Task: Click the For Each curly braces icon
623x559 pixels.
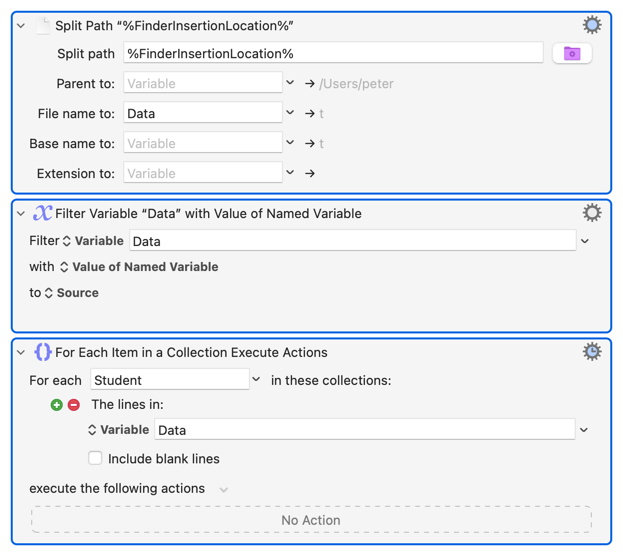Action: [x=42, y=352]
